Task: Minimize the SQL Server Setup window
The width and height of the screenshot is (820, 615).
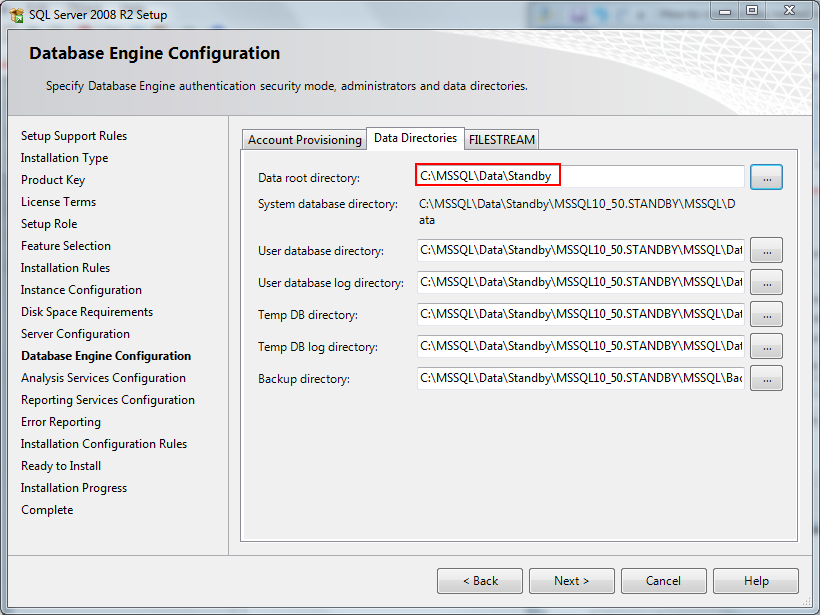Action: pyautogui.click(x=725, y=11)
